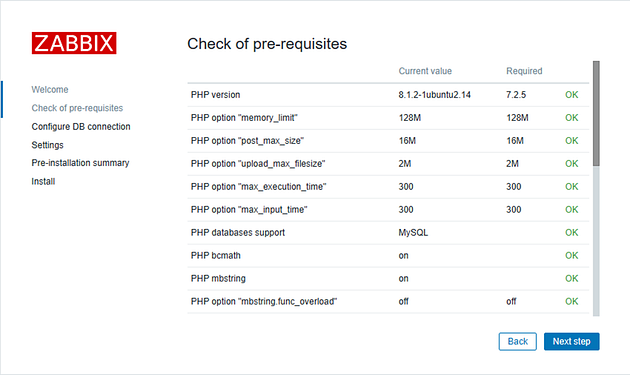
Task: Select the Pre-installation summary step
Action: [x=80, y=163]
